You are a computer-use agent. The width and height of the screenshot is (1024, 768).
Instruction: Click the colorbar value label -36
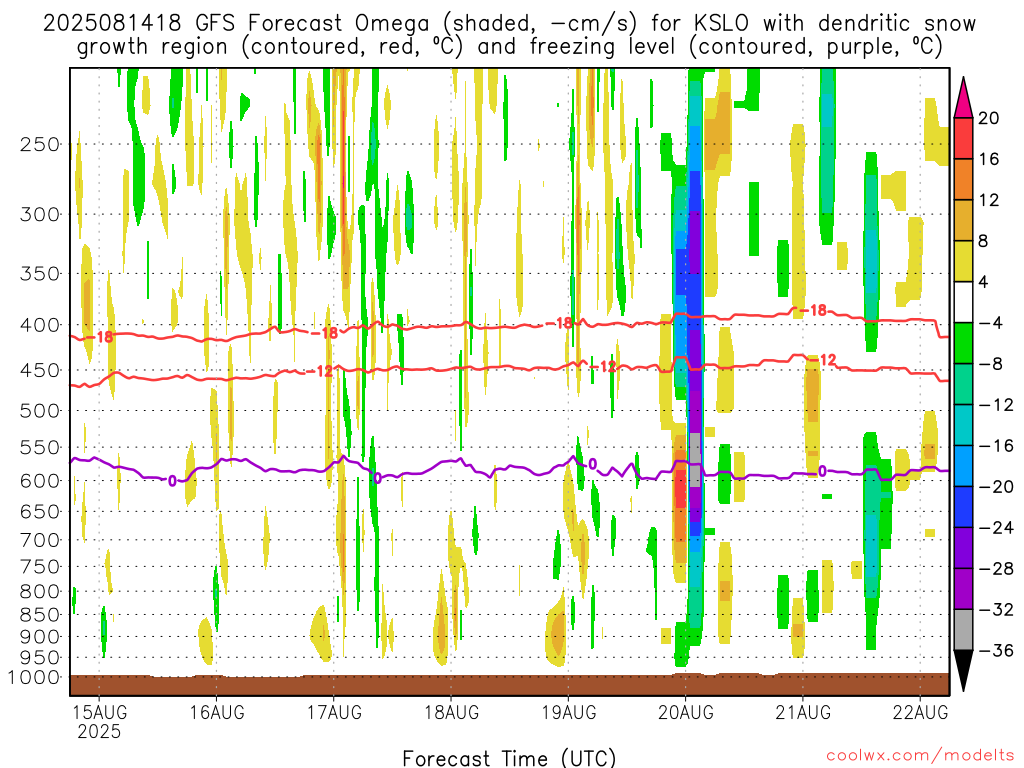(x=996, y=650)
